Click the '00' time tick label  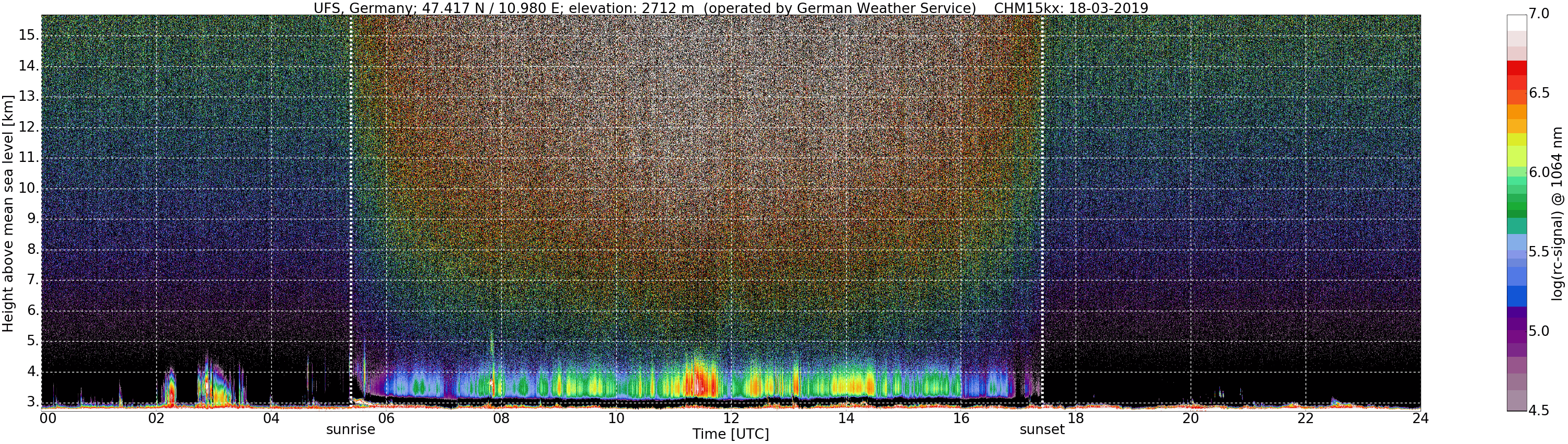[48, 418]
